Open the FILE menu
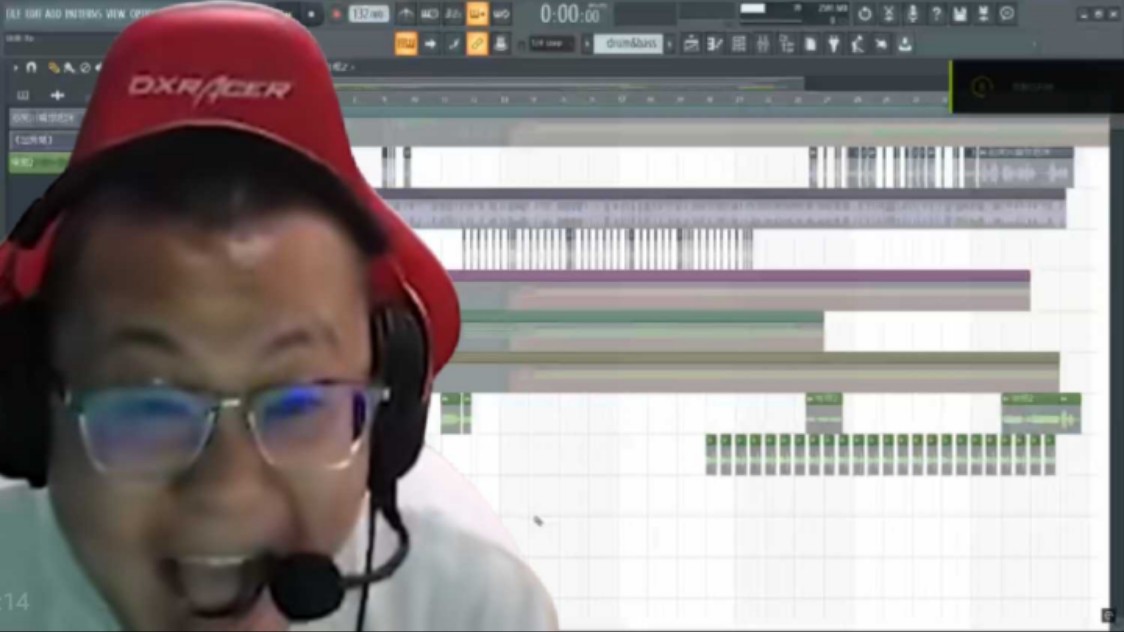Screen dimensions: 1124x632 pyautogui.click(x=13, y=15)
